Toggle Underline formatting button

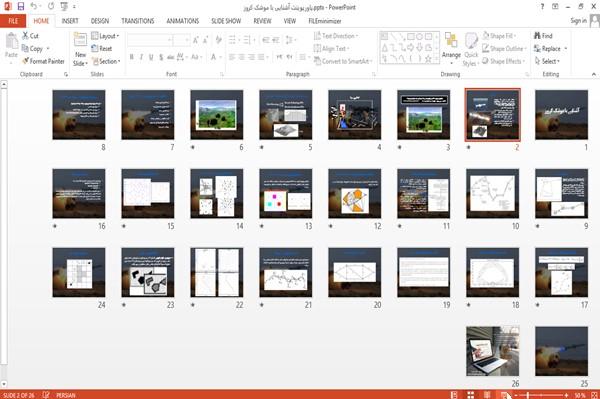[151, 57]
